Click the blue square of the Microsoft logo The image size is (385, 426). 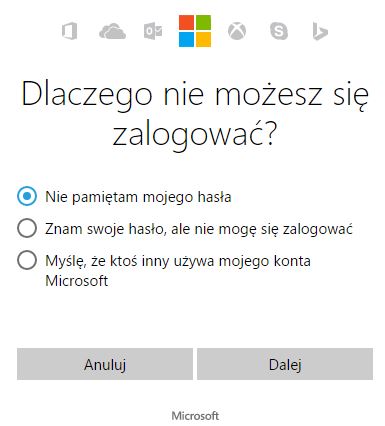pos(187,39)
